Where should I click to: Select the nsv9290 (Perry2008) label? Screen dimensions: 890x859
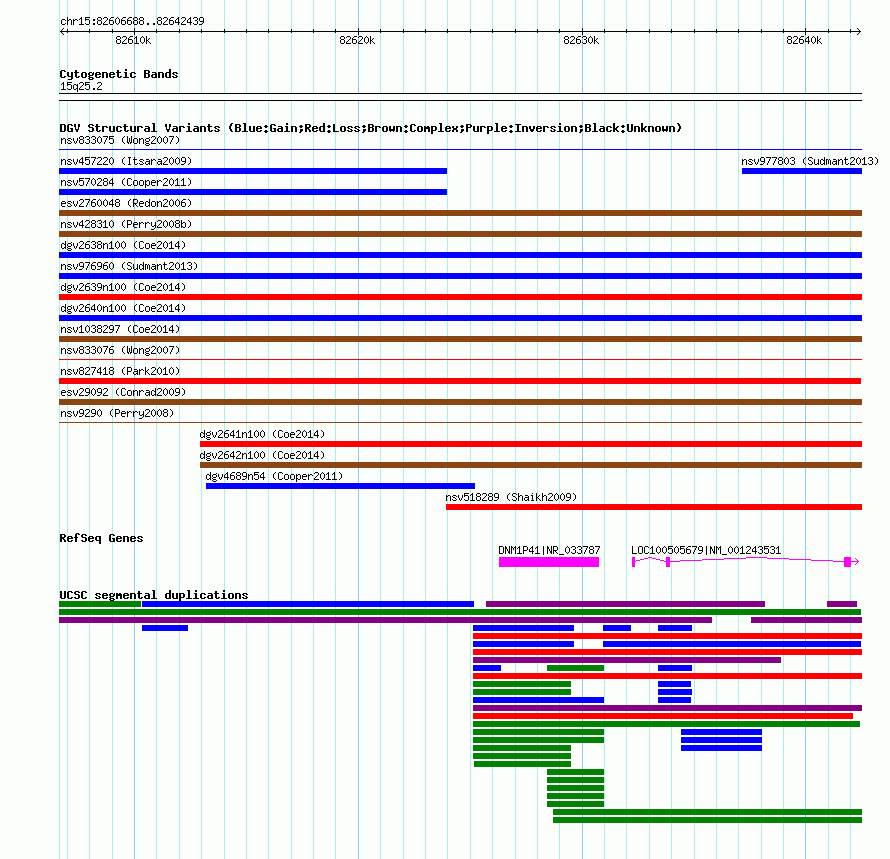[x=117, y=413]
